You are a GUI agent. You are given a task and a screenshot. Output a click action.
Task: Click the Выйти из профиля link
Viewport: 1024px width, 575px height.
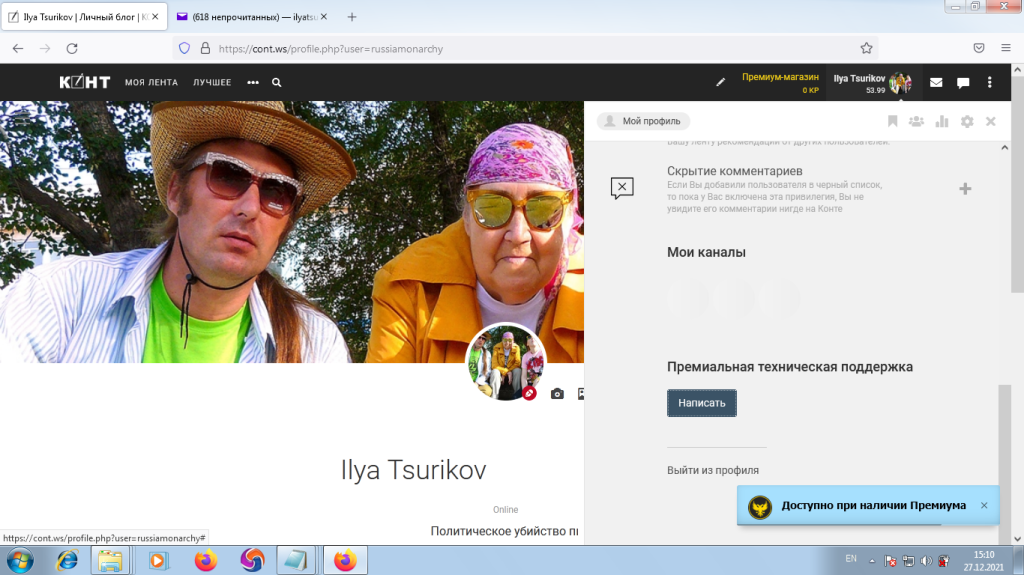pyautogui.click(x=712, y=470)
